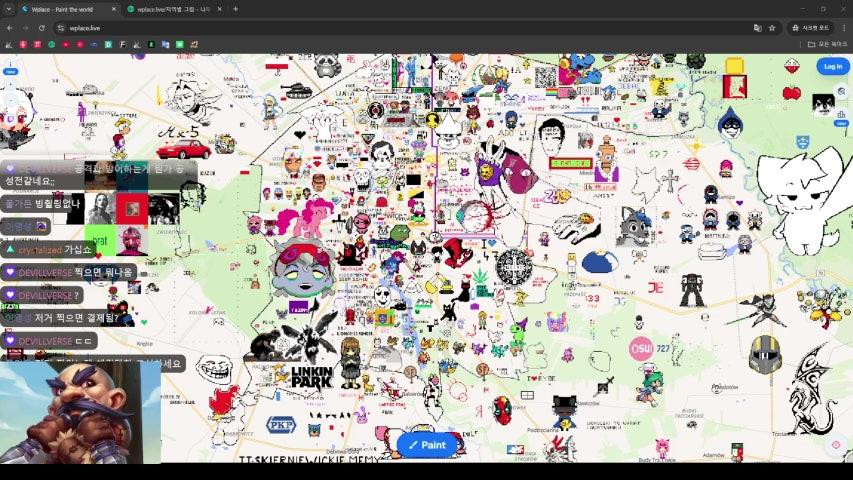This screenshot has width=853, height=480.
Task: Click the site settings icon in address bar
Action: (x=61, y=28)
